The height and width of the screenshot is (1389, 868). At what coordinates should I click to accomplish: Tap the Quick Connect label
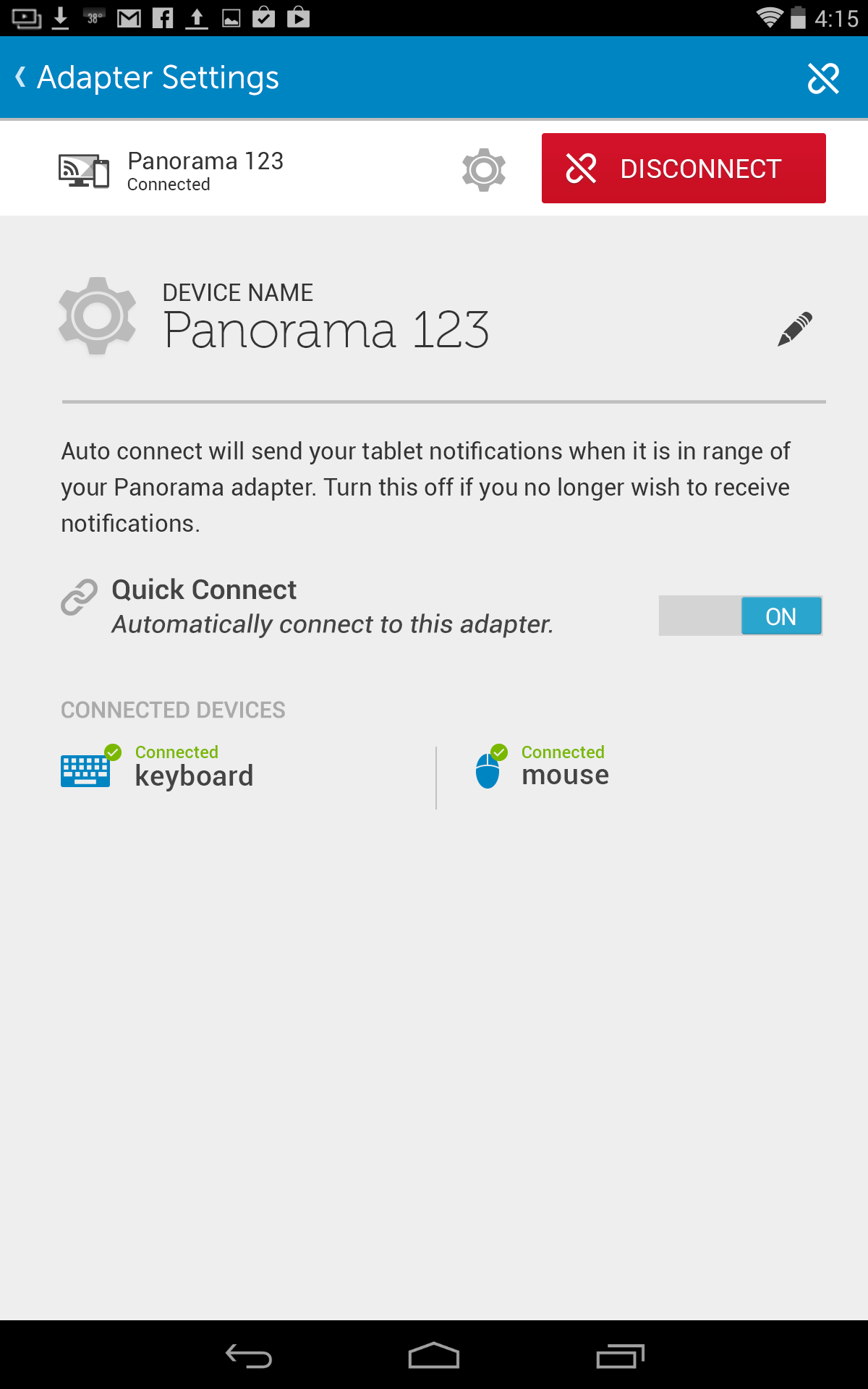click(x=204, y=590)
